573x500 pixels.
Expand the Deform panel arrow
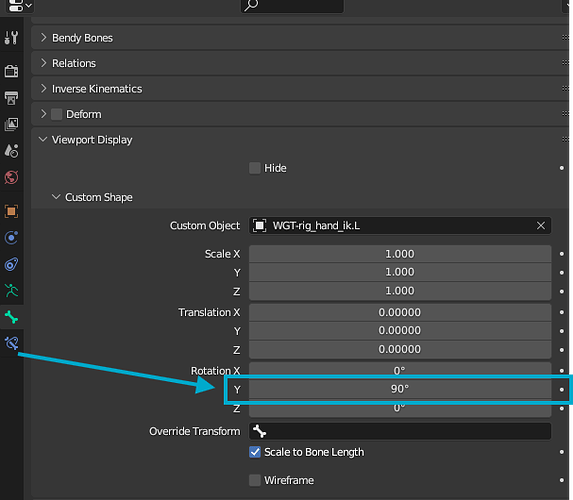click(43, 114)
